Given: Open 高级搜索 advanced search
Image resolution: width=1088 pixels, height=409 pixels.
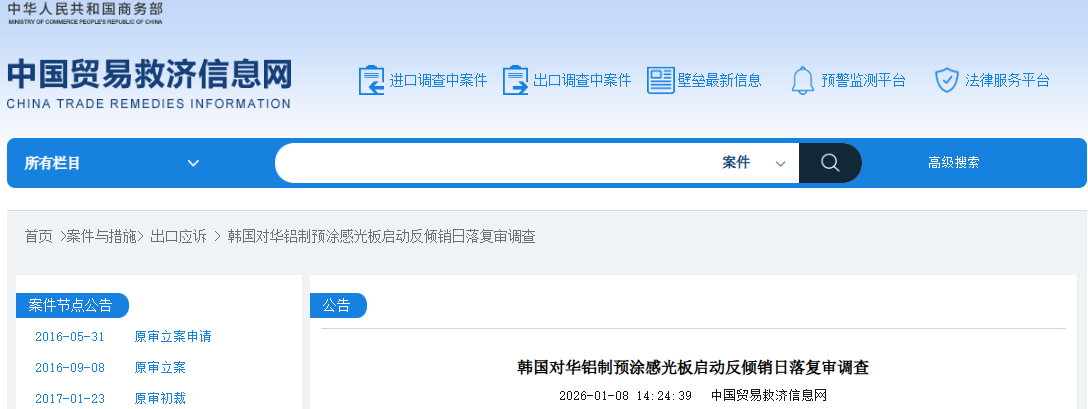Looking at the screenshot, I should [954, 162].
